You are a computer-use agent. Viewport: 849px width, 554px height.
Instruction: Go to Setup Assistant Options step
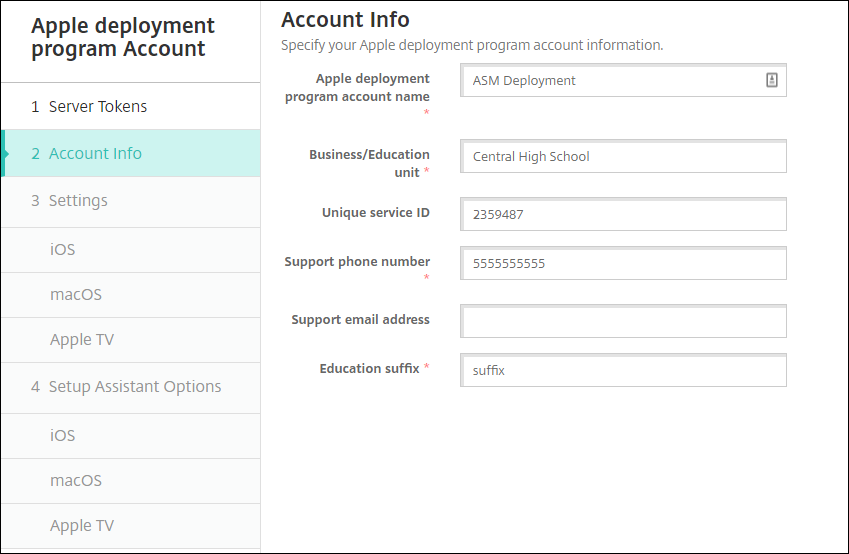135,387
